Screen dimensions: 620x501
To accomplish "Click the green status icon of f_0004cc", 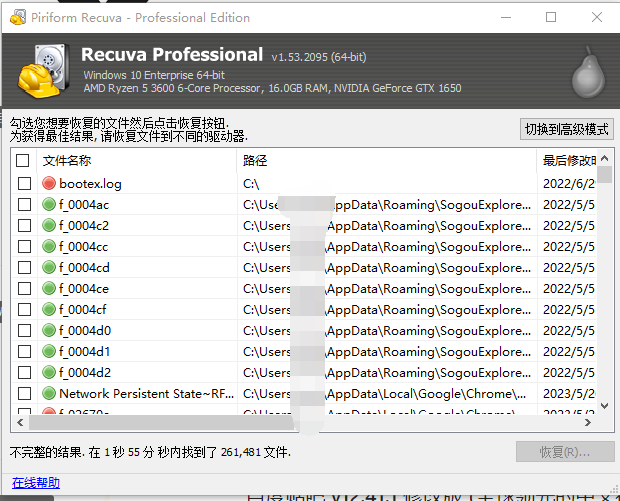I will click(49, 246).
